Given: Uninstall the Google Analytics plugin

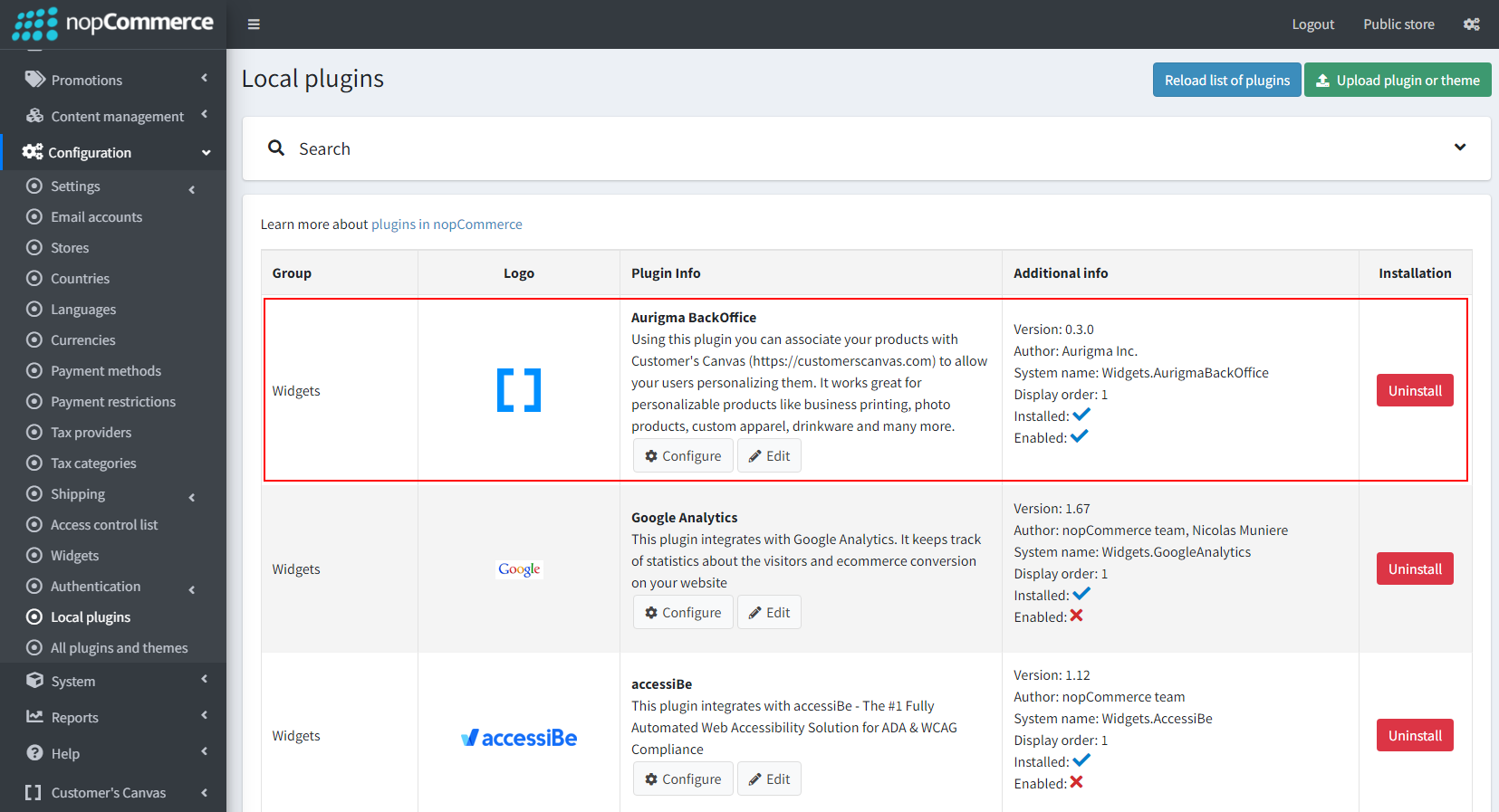Looking at the screenshot, I should 1415,568.
